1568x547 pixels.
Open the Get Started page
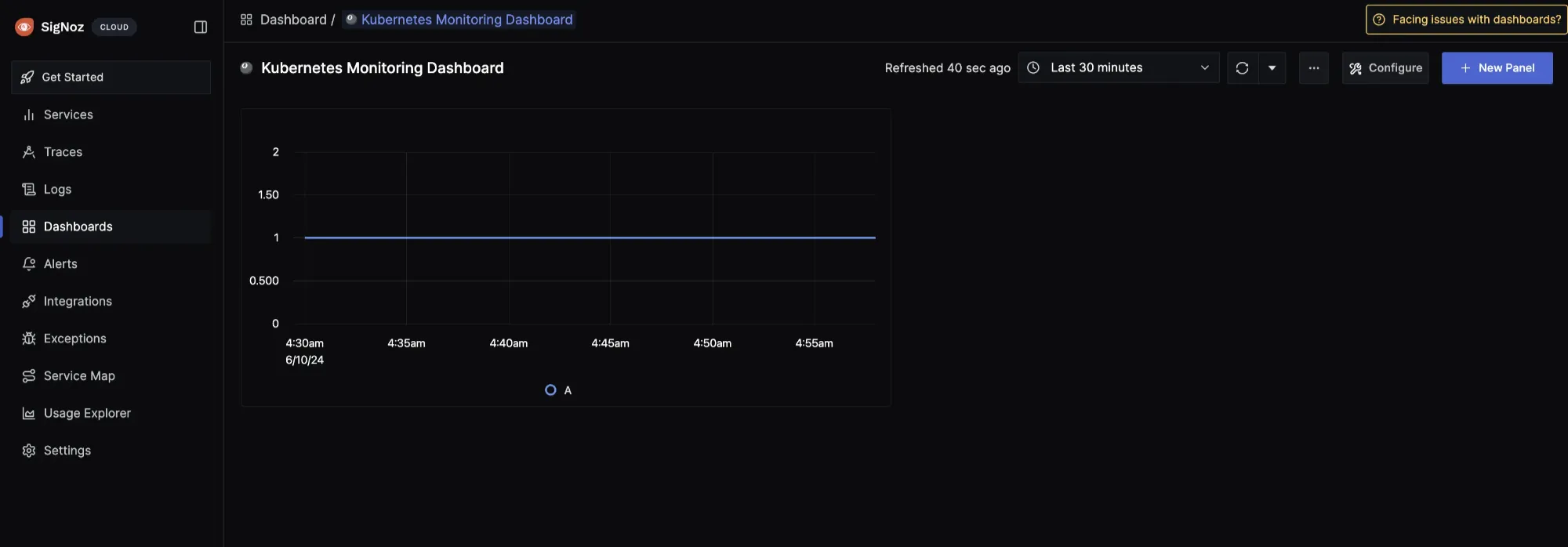[x=111, y=77]
